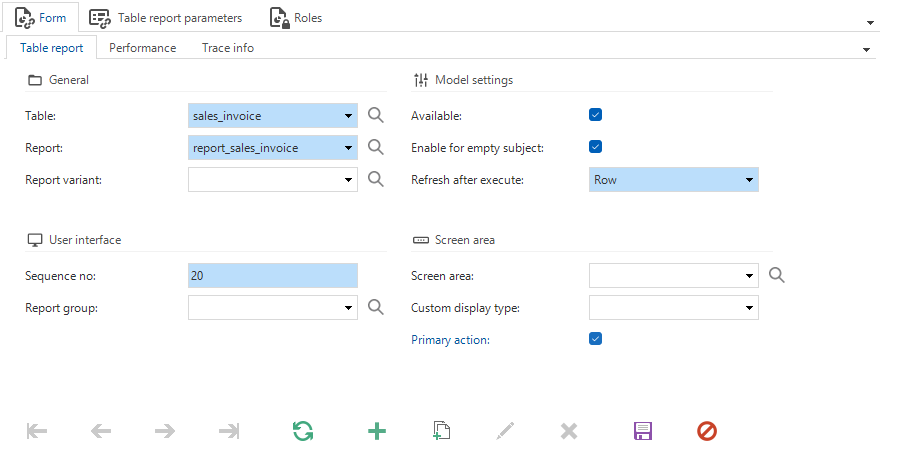Select the Table report sub-tab
The image size is (897, 465).
point(51,48)
